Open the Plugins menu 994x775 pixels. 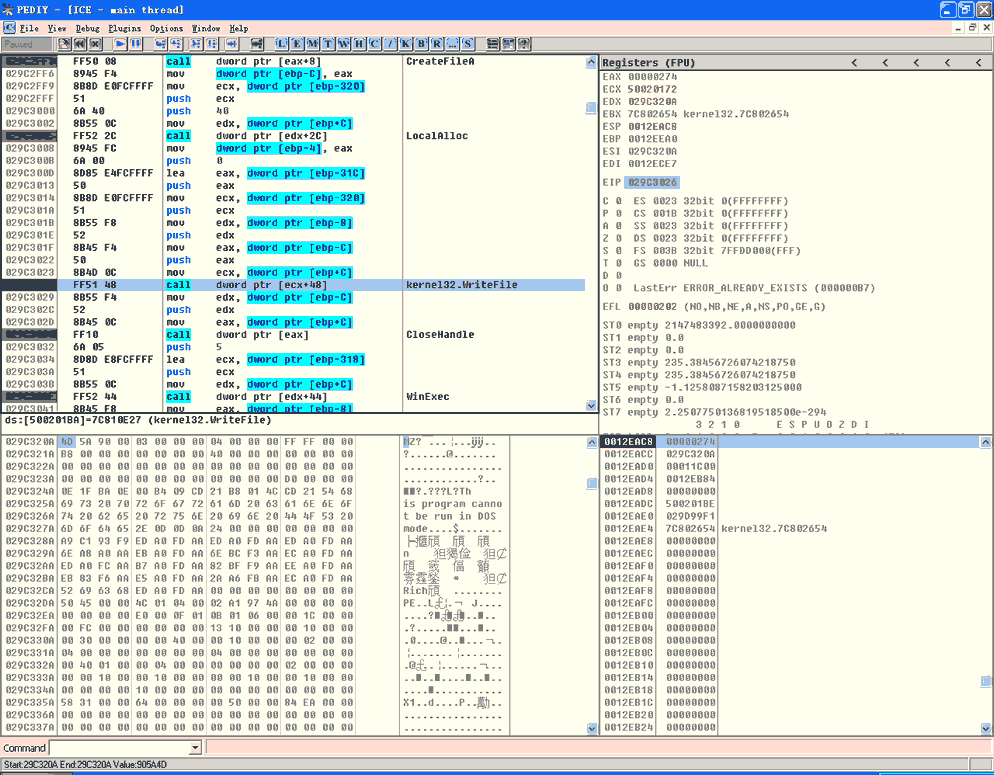point(125,29)
